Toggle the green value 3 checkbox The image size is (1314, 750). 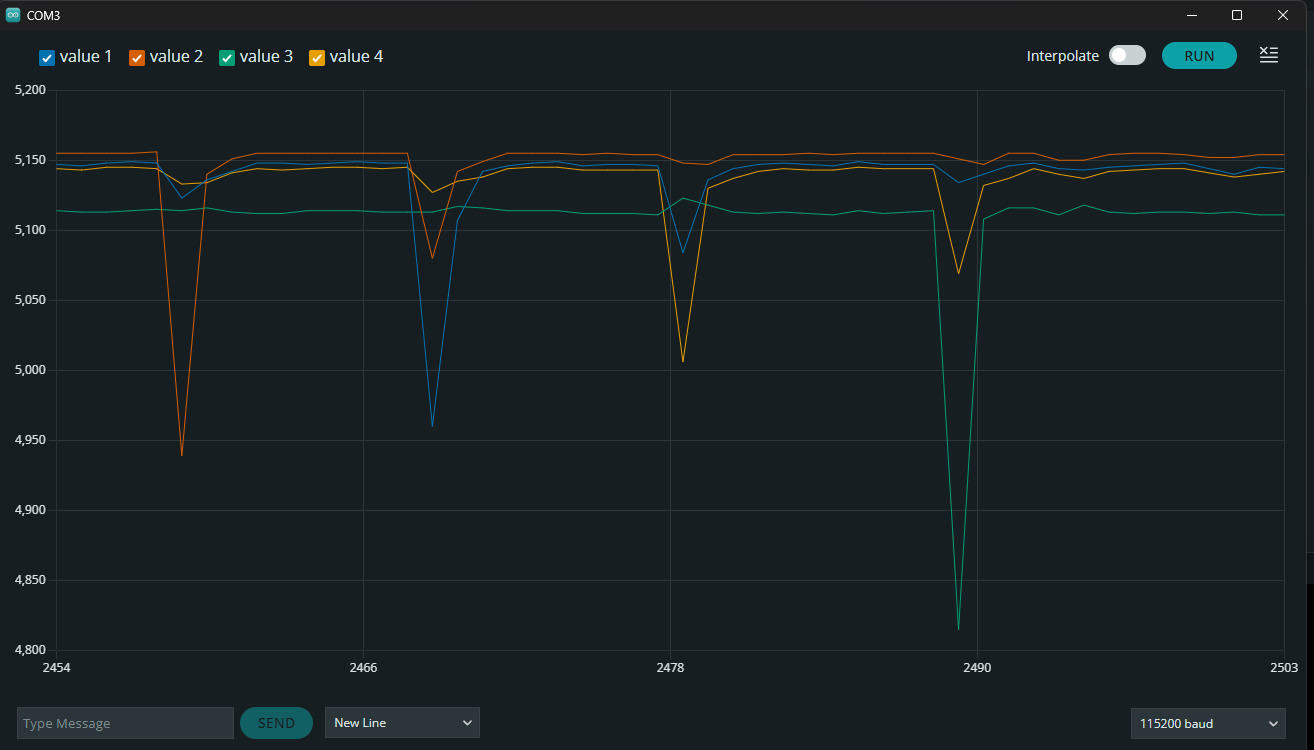227,58
